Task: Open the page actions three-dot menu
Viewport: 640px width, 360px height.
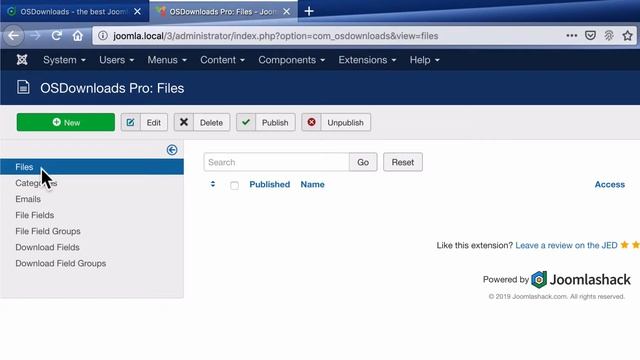Action: pos(571,36)
